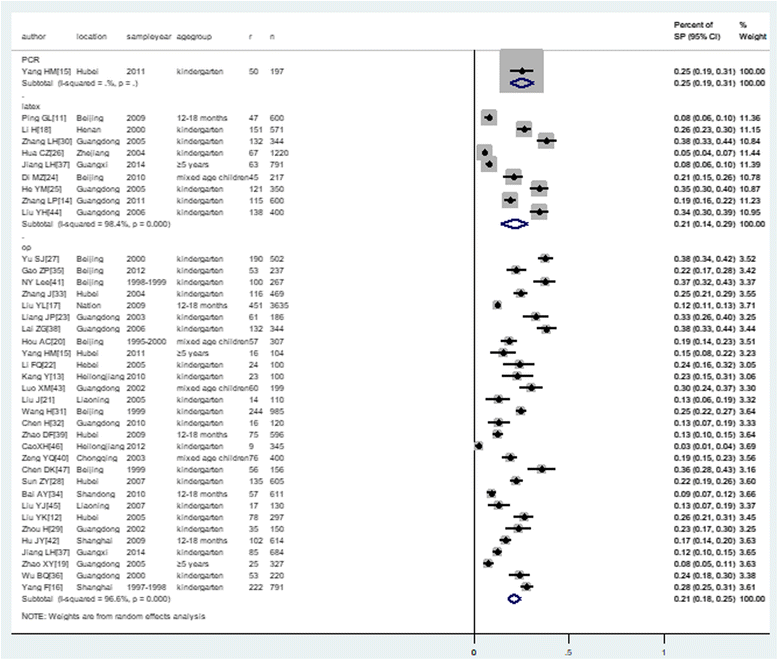Click author 'Zhou H[29]'
Image resolution: width=778 pixels, height=660 pixels.
point(43,529)
